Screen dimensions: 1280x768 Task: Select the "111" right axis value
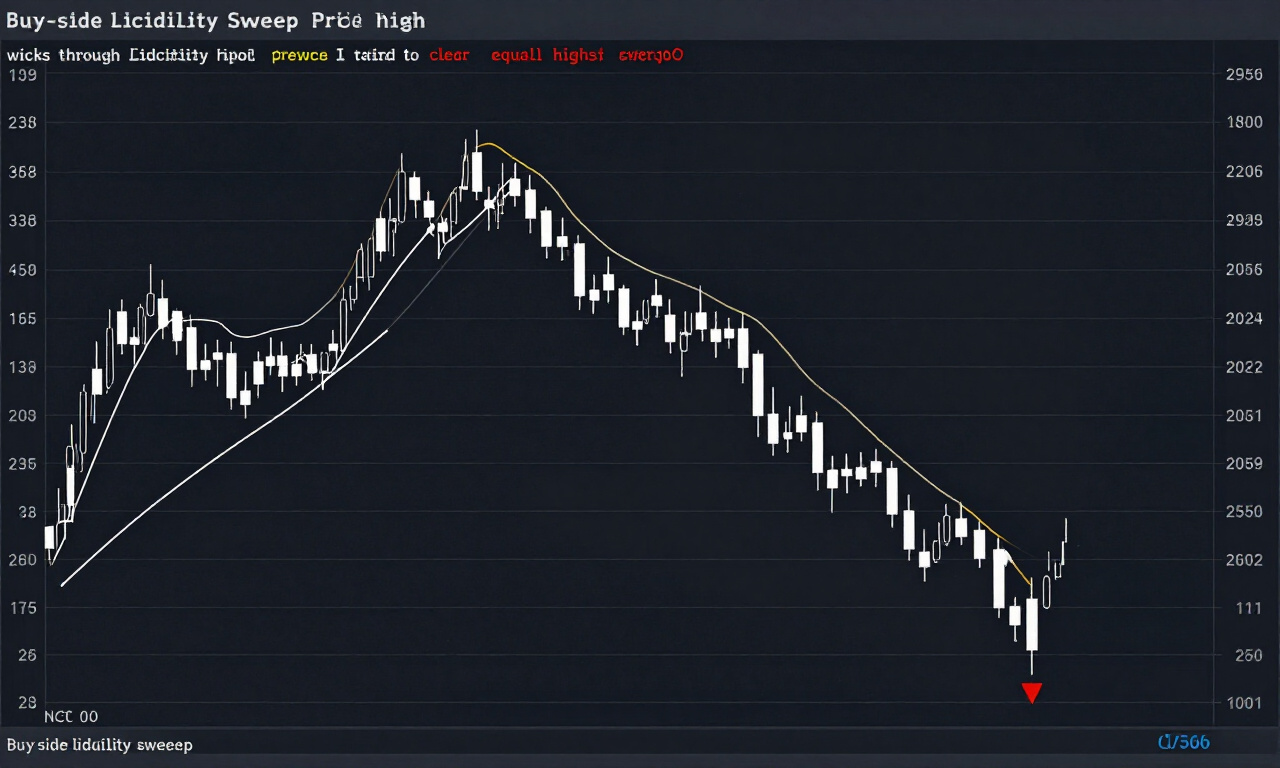(x=1249, y=608)
